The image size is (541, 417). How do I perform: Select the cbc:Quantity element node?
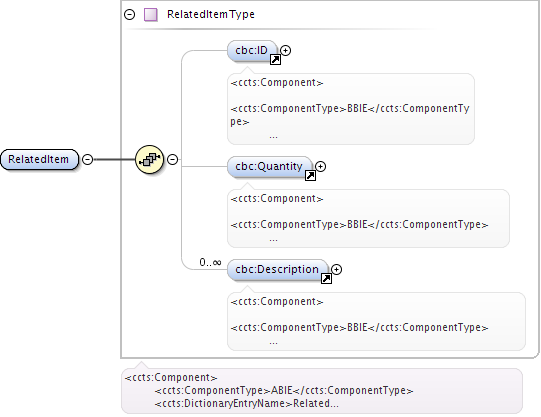click(270, 167)
